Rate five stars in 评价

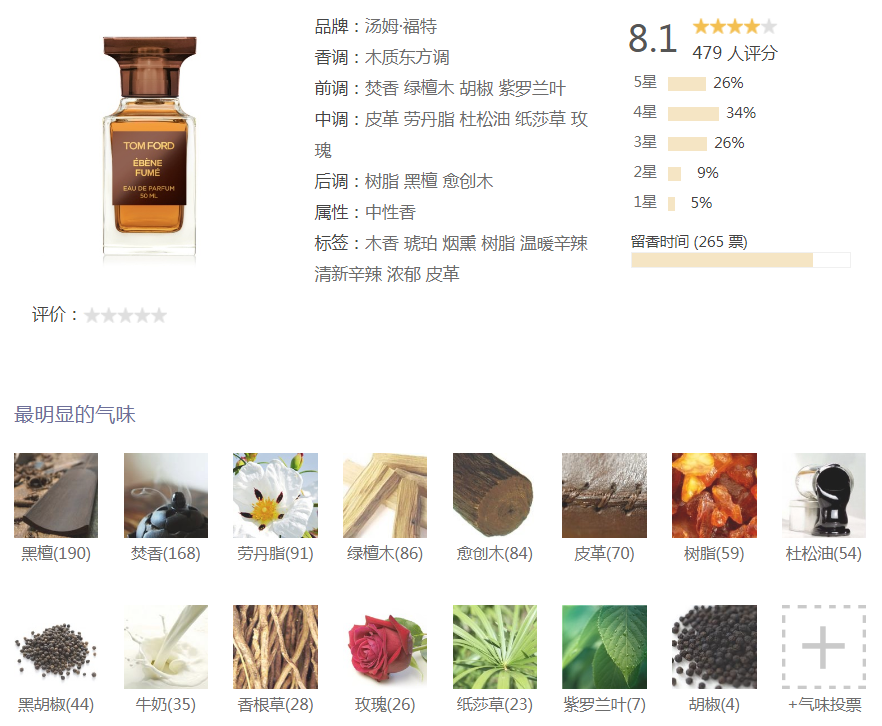[159, 315]
